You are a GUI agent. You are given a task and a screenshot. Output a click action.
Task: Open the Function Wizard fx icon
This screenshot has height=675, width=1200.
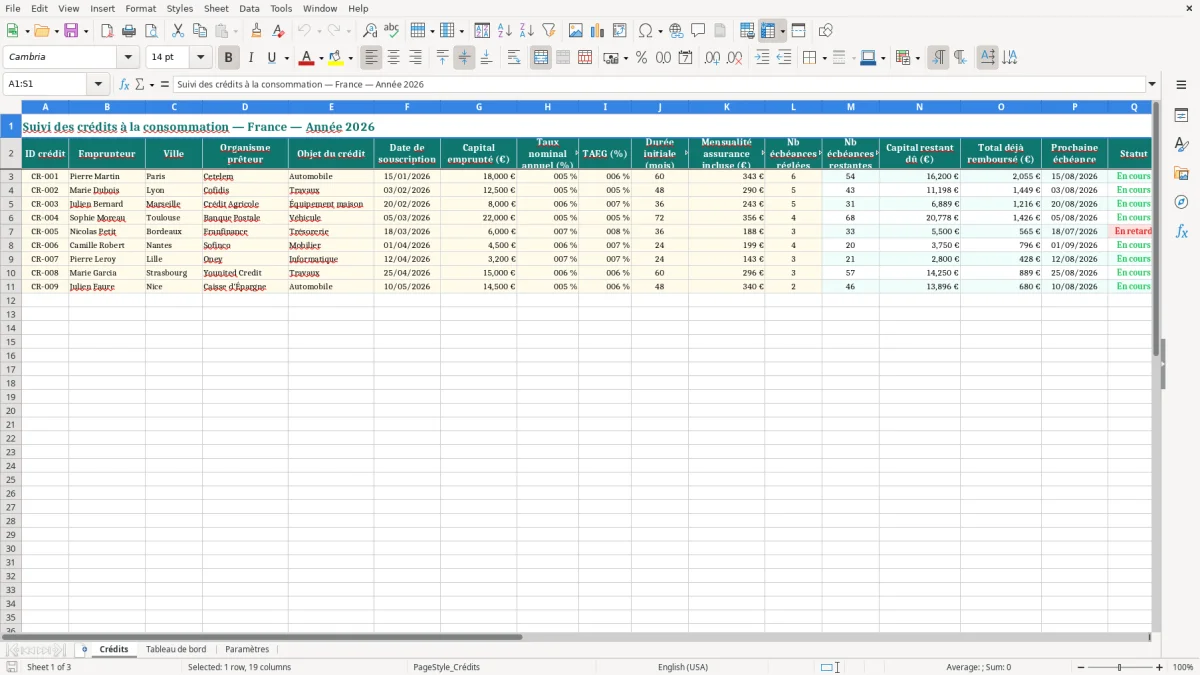tap(125, 85)
